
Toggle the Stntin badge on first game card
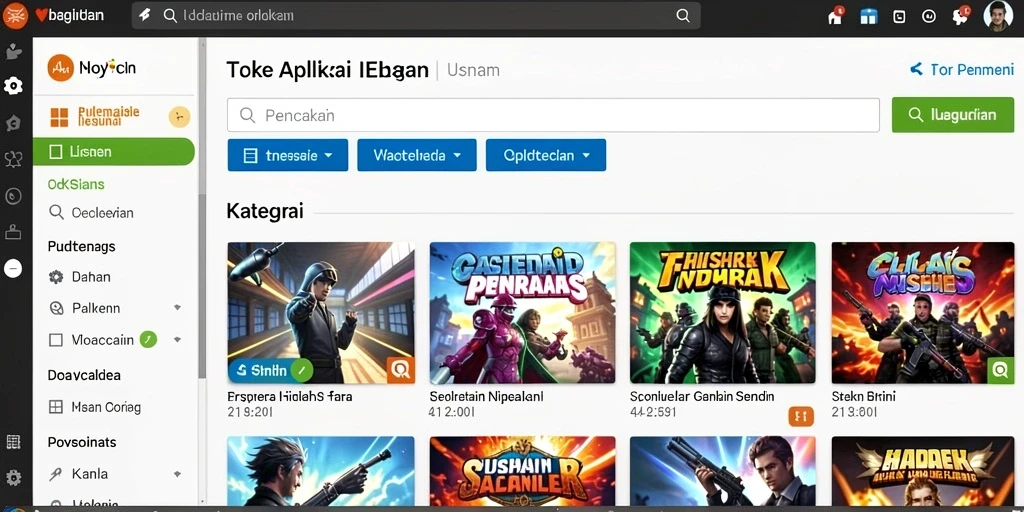[270, 370]
